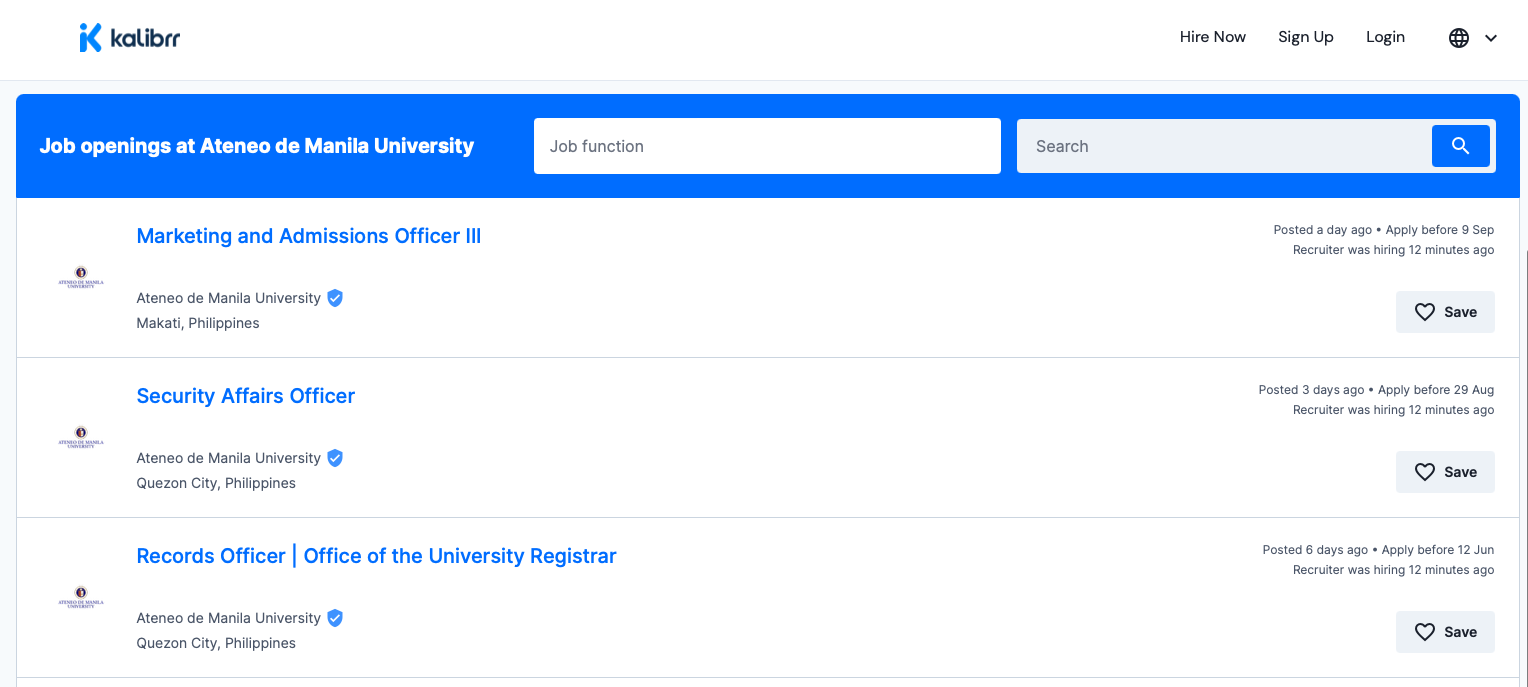This screenshot has height=687, width=1528.
Task: Click verified badge on Records Officer company
Action: click(x=335, y=618)
